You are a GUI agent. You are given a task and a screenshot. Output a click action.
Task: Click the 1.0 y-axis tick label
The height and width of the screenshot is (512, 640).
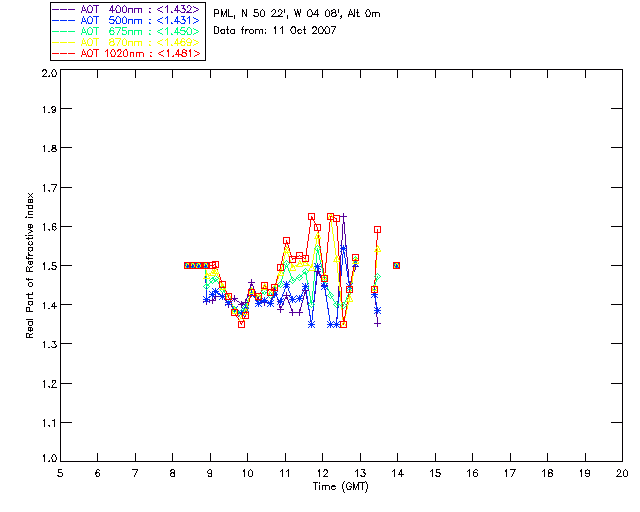click(x=49, y=458)
